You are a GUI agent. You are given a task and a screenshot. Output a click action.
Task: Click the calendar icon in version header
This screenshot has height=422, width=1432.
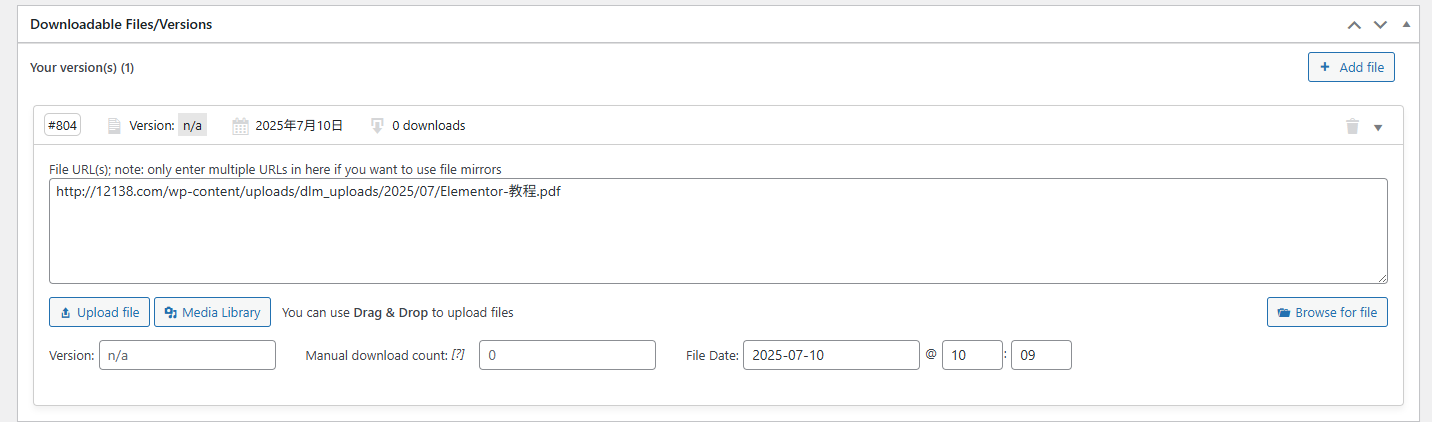tap(240, 126)
